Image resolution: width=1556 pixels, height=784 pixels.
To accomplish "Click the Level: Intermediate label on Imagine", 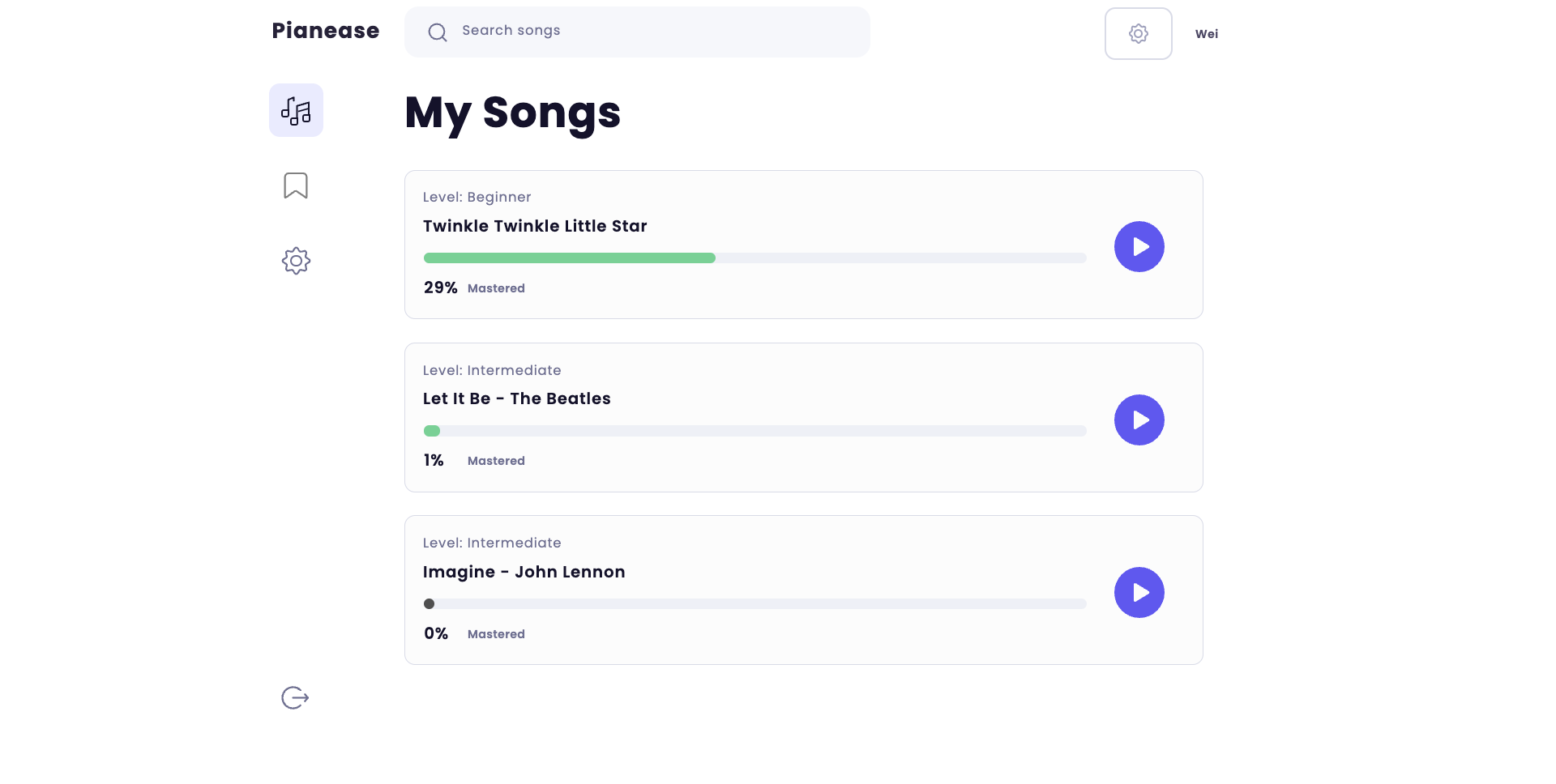I will [492, 542].
